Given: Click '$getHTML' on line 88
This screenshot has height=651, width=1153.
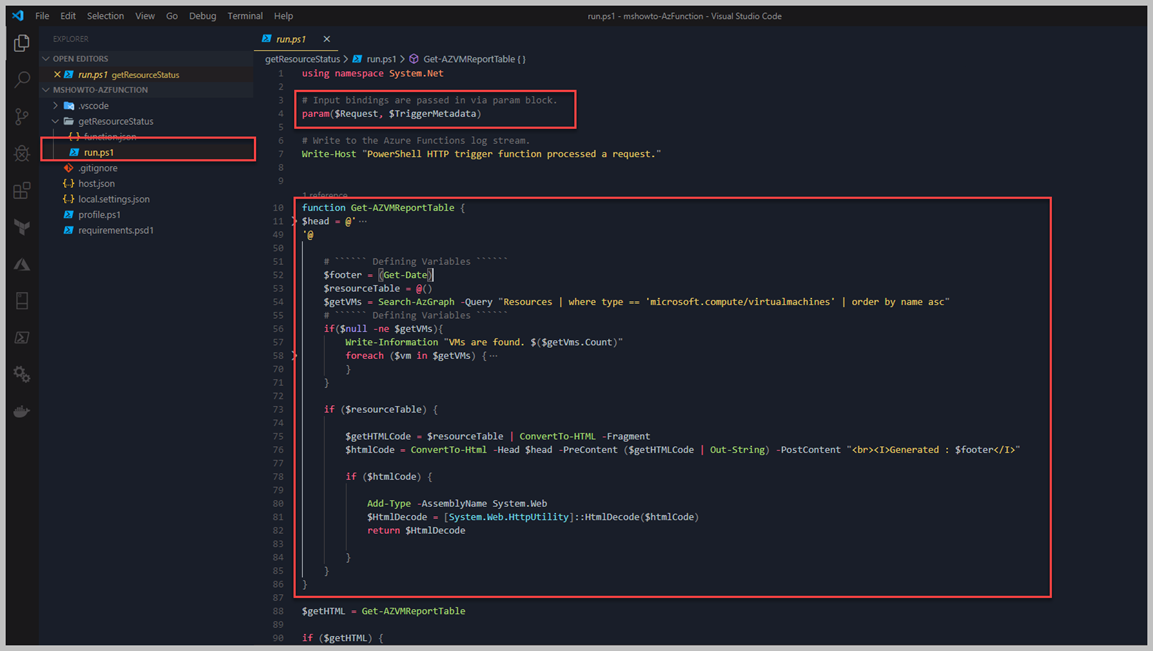Looking at the screenshot, I should pos(324,611).
